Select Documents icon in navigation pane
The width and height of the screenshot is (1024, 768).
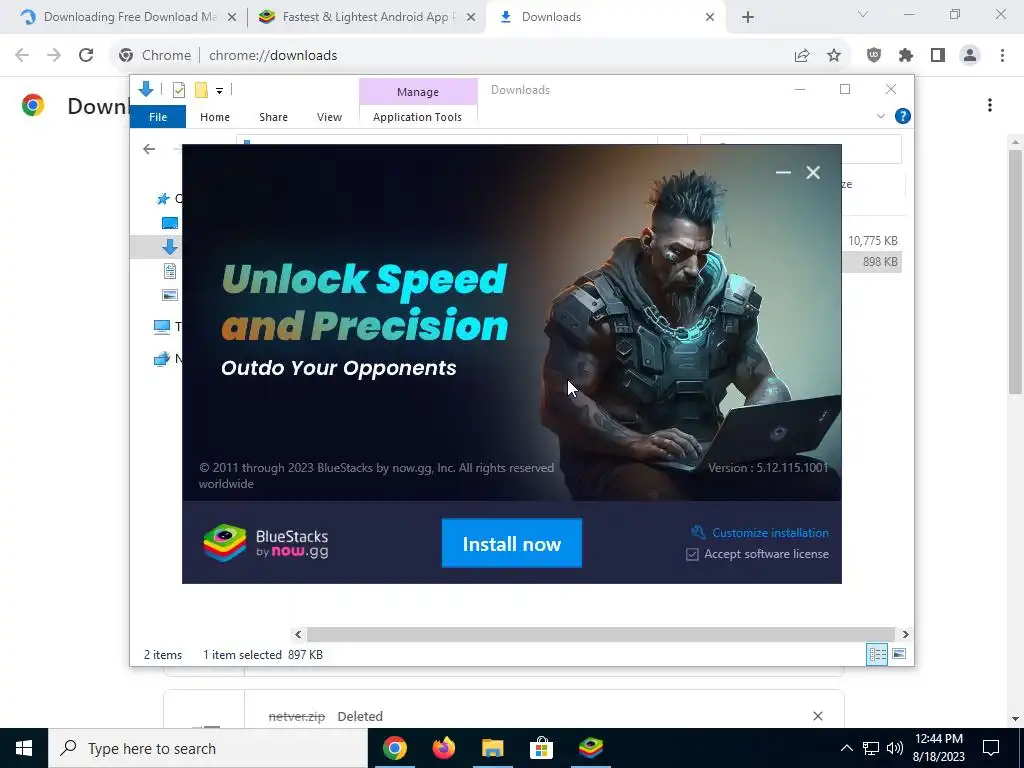coord(170,270)
